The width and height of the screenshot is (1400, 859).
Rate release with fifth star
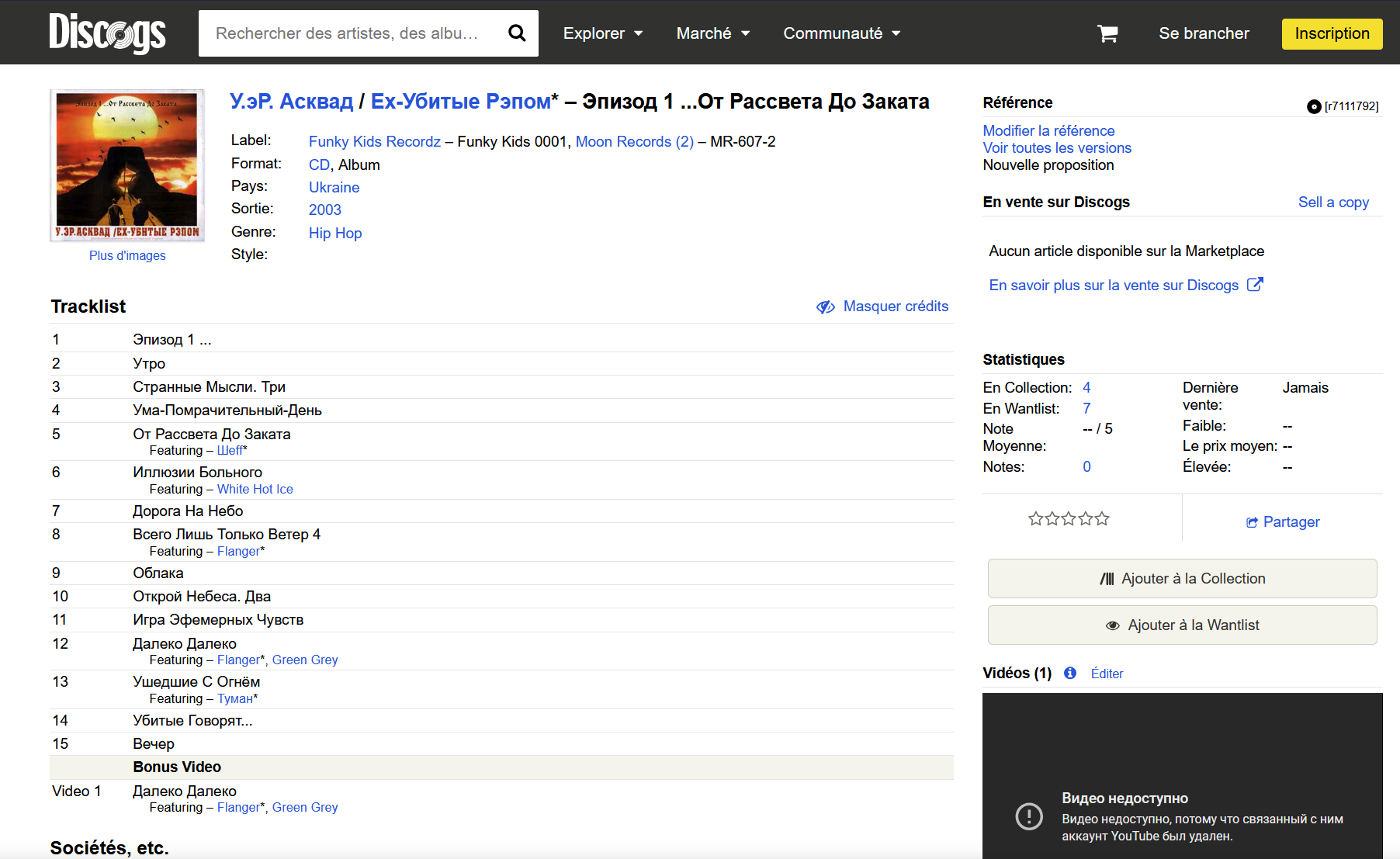(x=1102, y=518)
